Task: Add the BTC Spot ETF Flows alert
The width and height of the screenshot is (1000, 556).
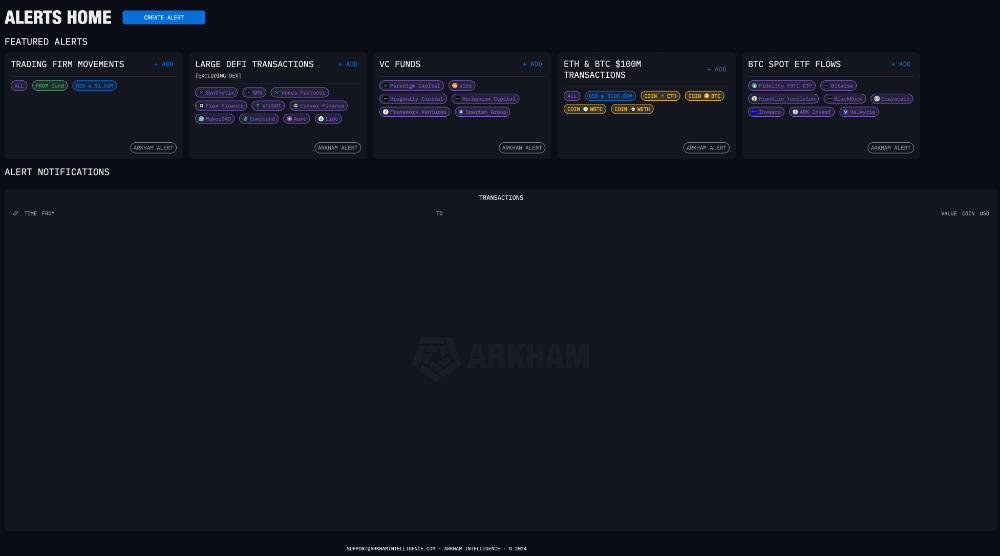Action: pos(900,64)
